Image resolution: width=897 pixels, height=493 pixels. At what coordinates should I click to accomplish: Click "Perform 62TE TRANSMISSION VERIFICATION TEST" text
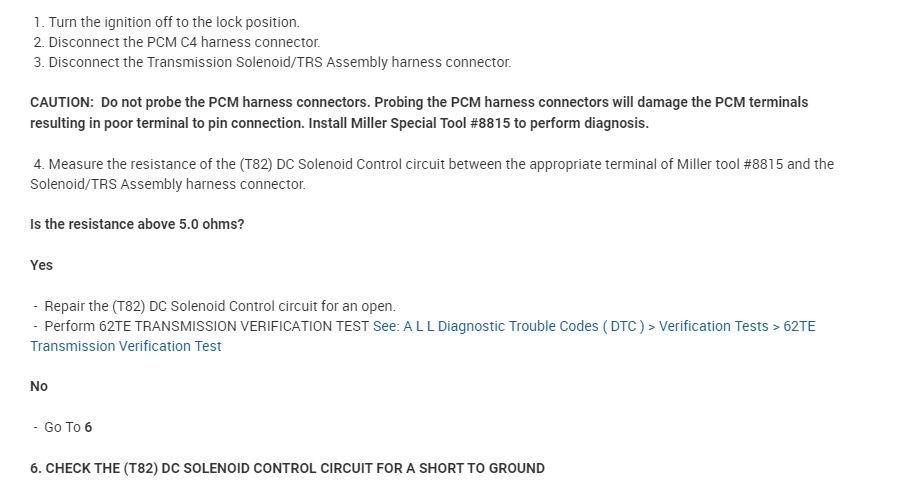pos(206,326)
